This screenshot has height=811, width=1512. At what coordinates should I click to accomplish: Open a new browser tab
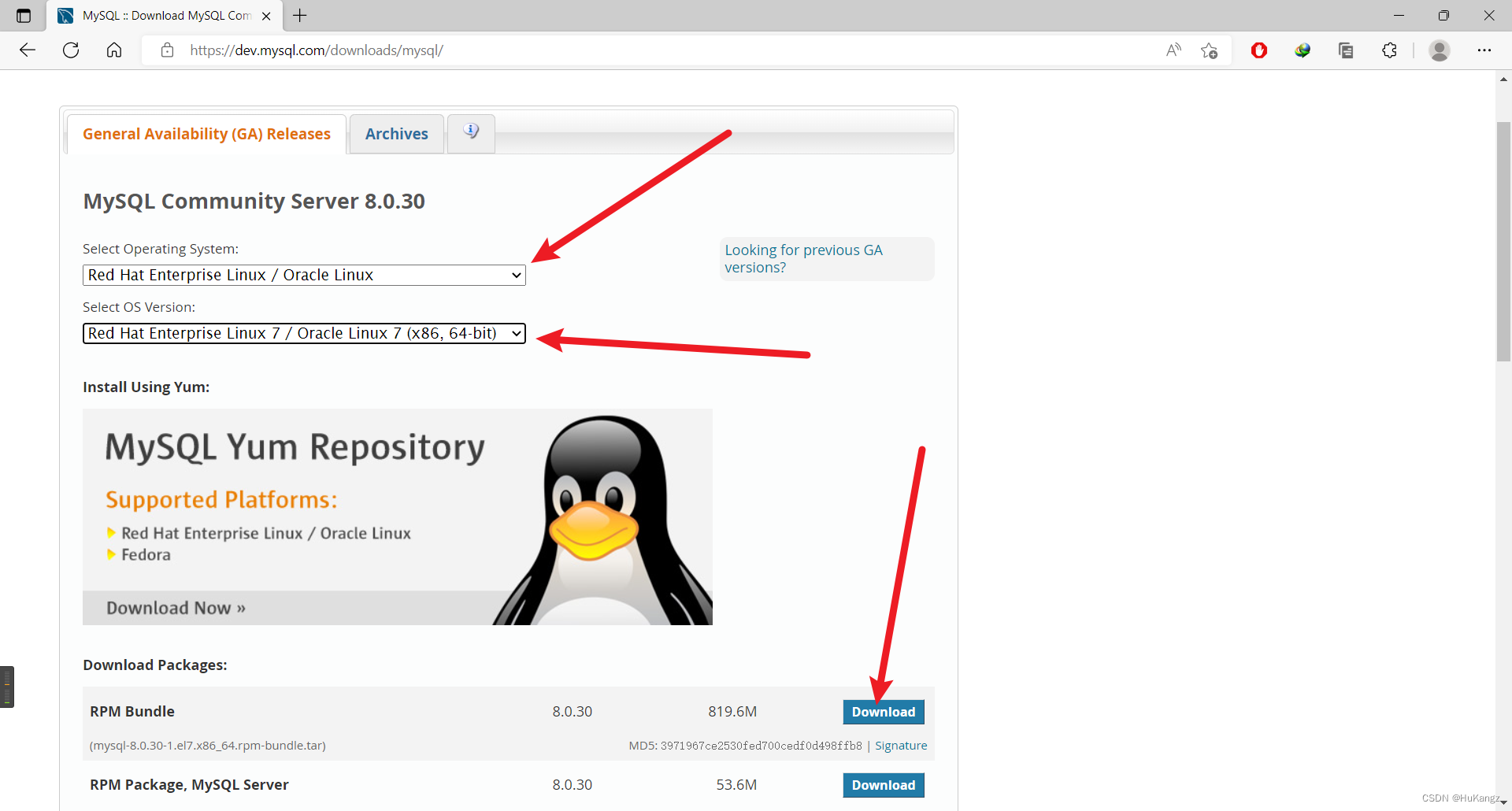click(300, 16)
